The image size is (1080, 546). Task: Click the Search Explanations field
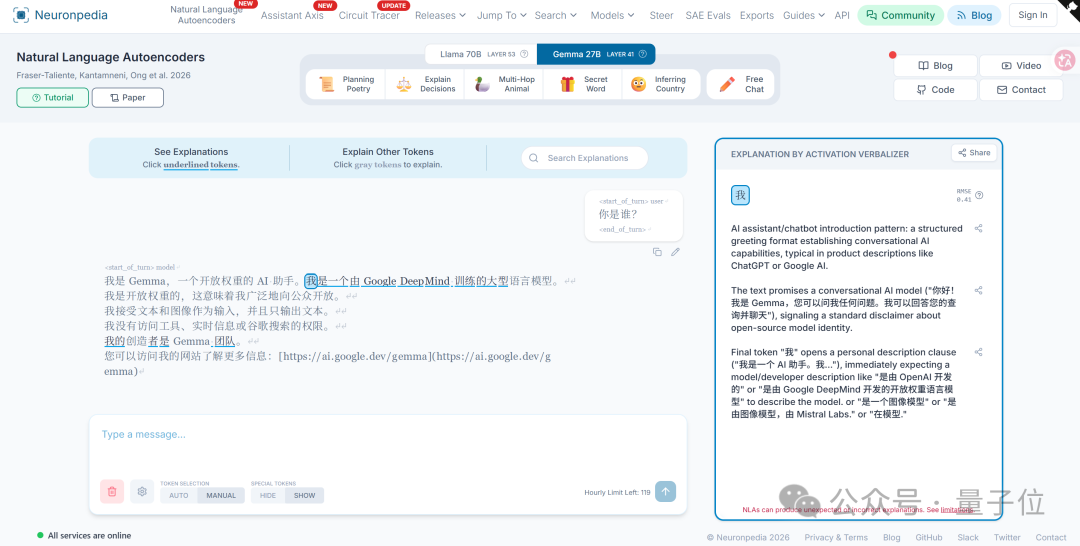(x=584, y=158)
